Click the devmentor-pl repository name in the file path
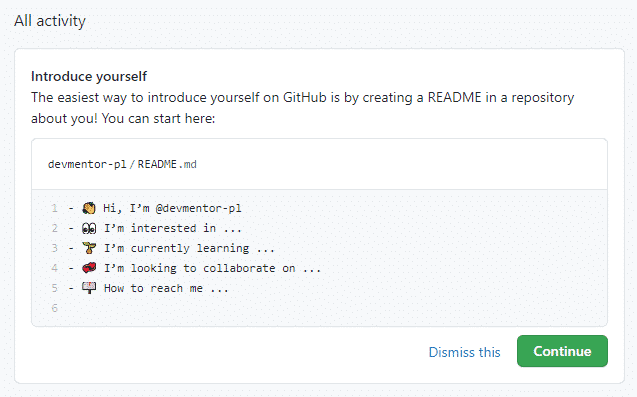Screen dimensions: 637x397 tap(87, 164)
